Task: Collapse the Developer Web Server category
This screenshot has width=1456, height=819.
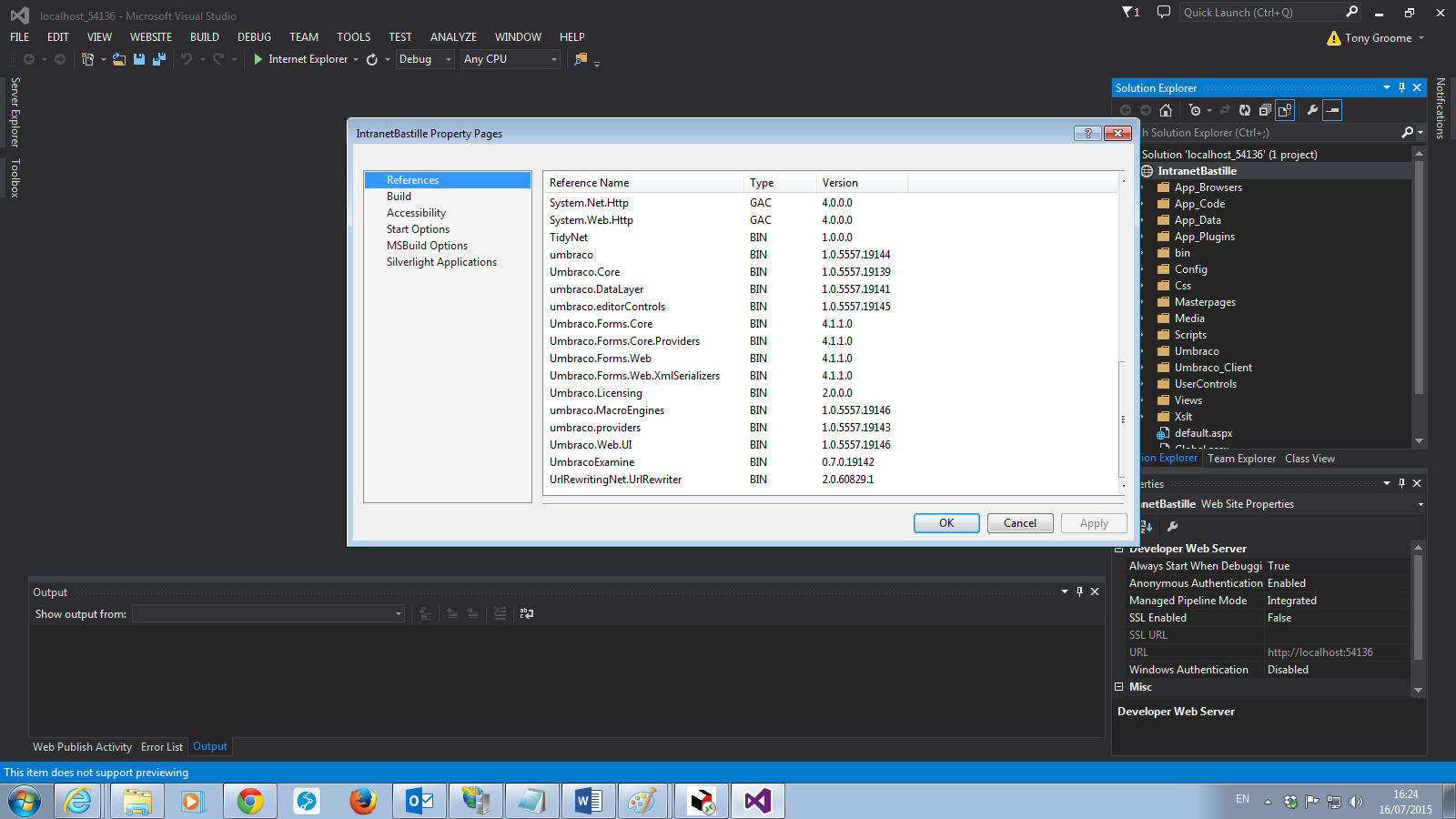Action: [1119, 549]
